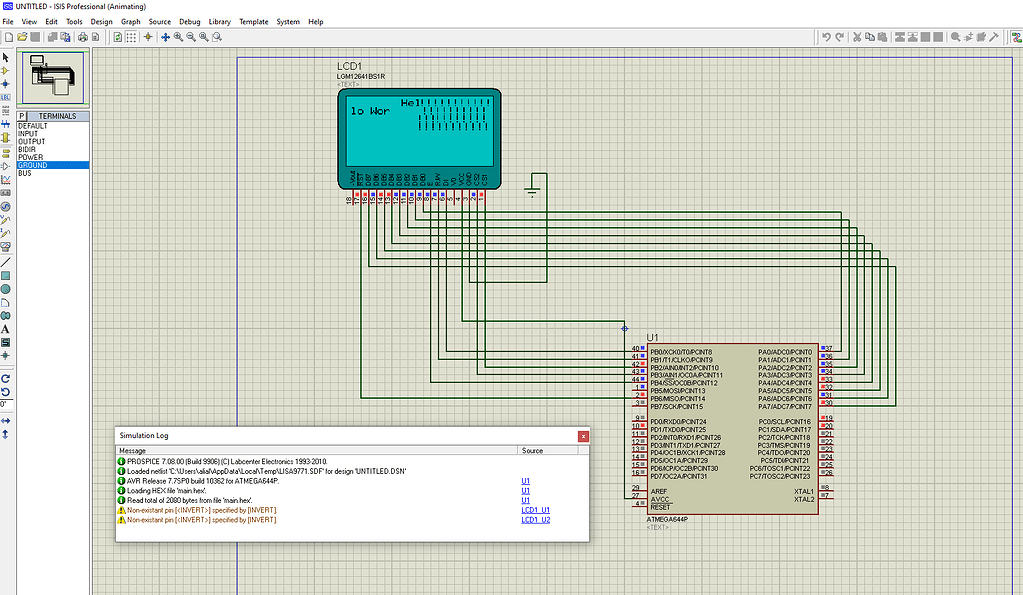The height and width of the screenshot is (595, 1023).
Task: Enter Component placement mode
Action: tap(6, 70)
